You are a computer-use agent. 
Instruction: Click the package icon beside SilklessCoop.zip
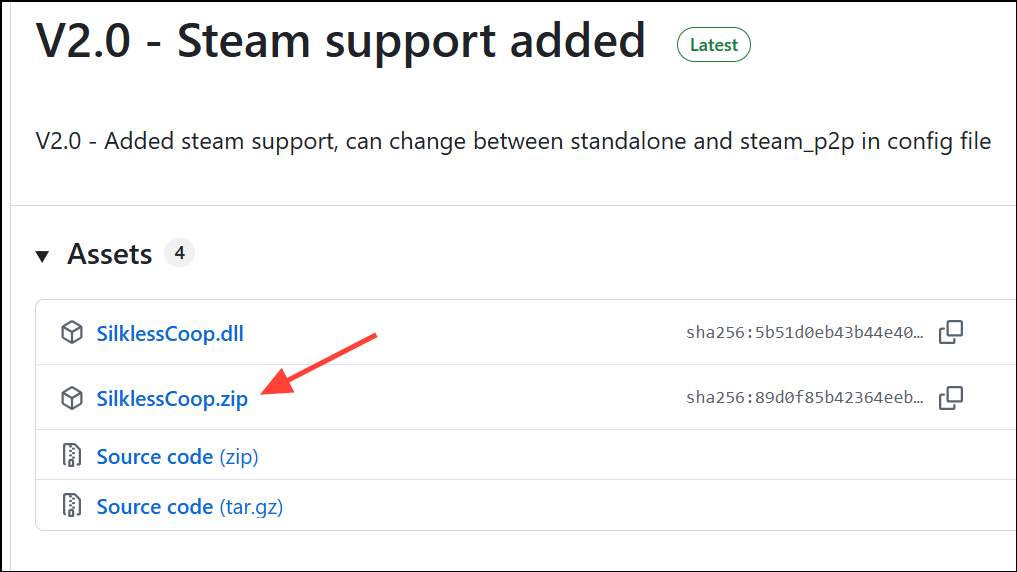tap(72, 398)
